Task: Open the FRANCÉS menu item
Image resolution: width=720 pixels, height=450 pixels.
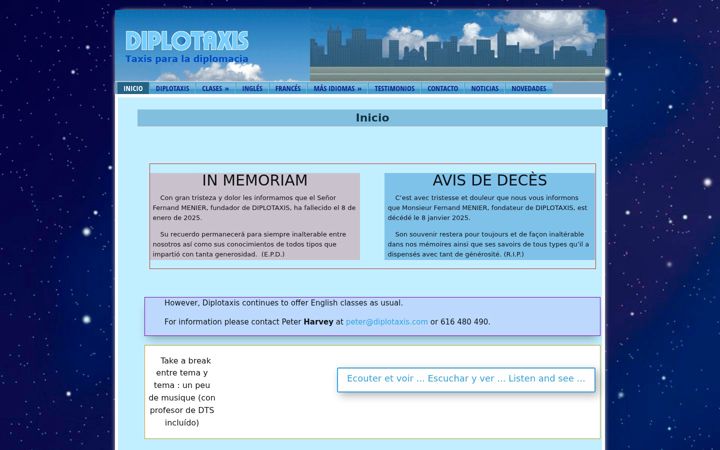Action: click(288, 88)
